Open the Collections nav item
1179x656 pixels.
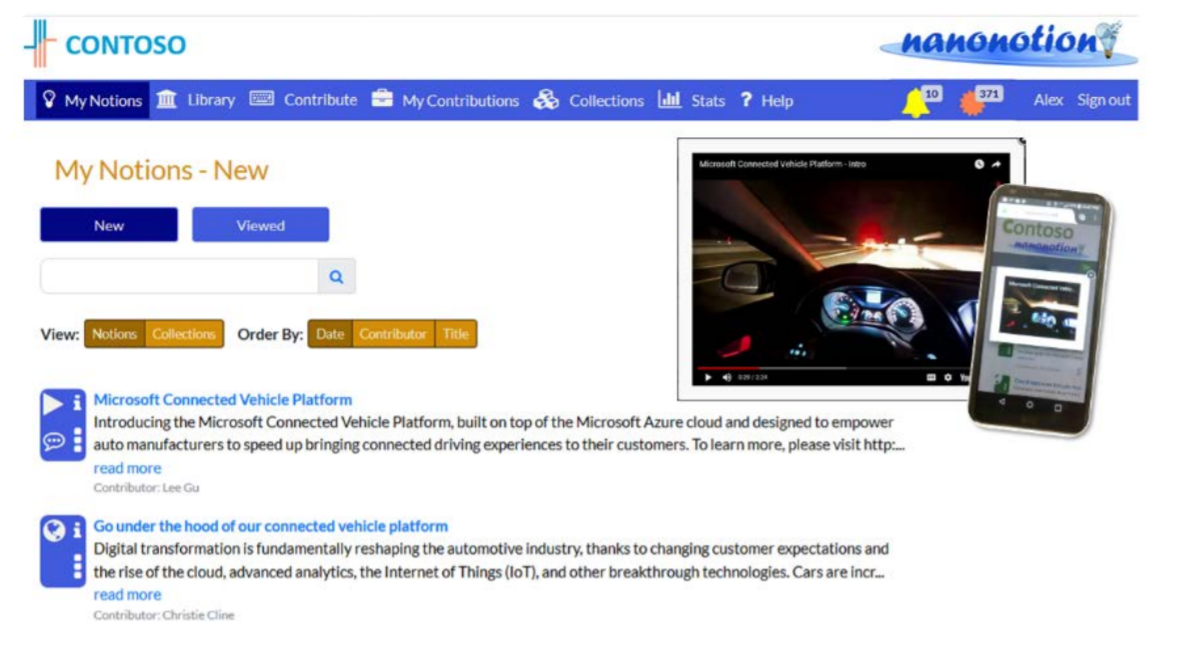click(589, 100)
